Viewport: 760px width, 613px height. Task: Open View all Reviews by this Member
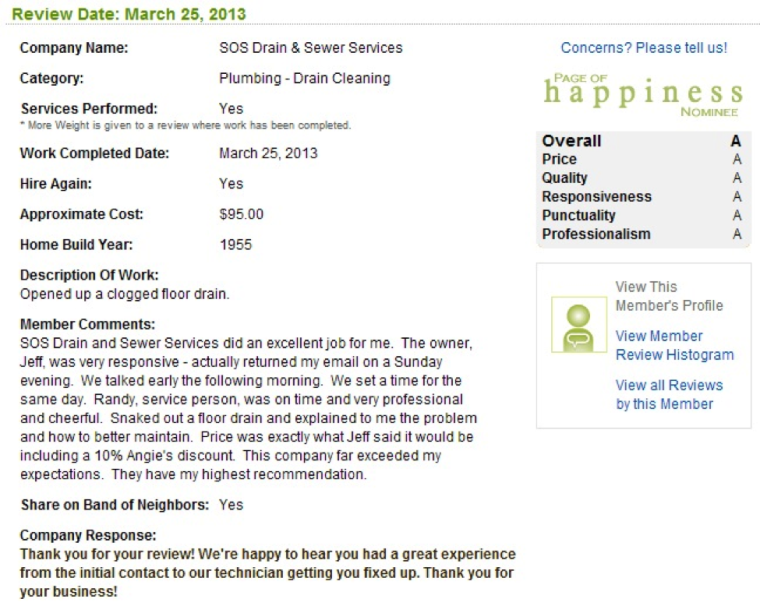coord(669,394)
